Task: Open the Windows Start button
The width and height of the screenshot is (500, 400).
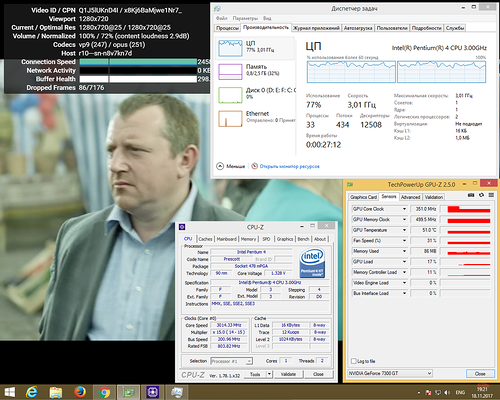Action: [9, 392]
